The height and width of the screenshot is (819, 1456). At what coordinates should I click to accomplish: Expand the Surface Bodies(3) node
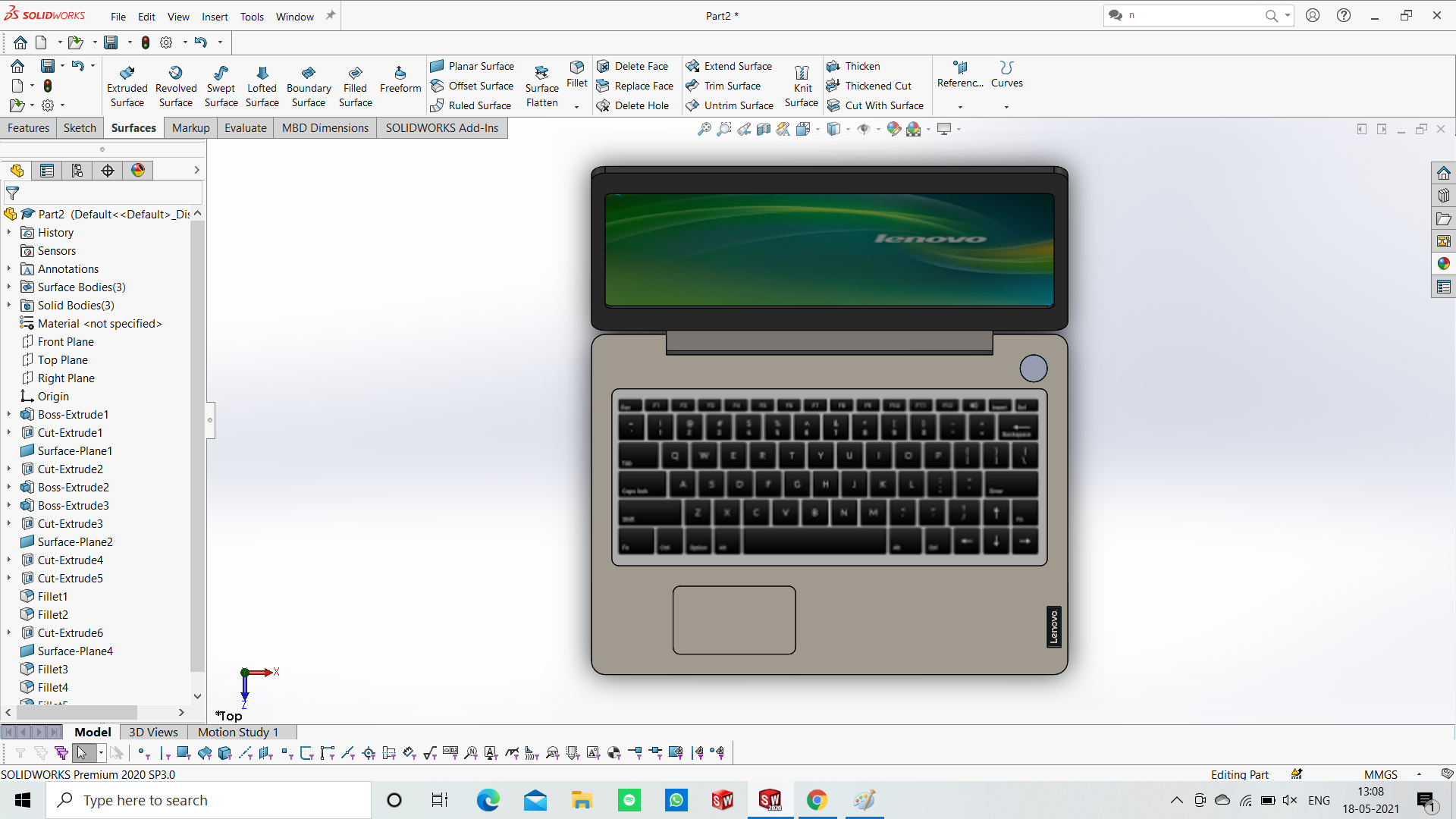(x=8, y=287)
